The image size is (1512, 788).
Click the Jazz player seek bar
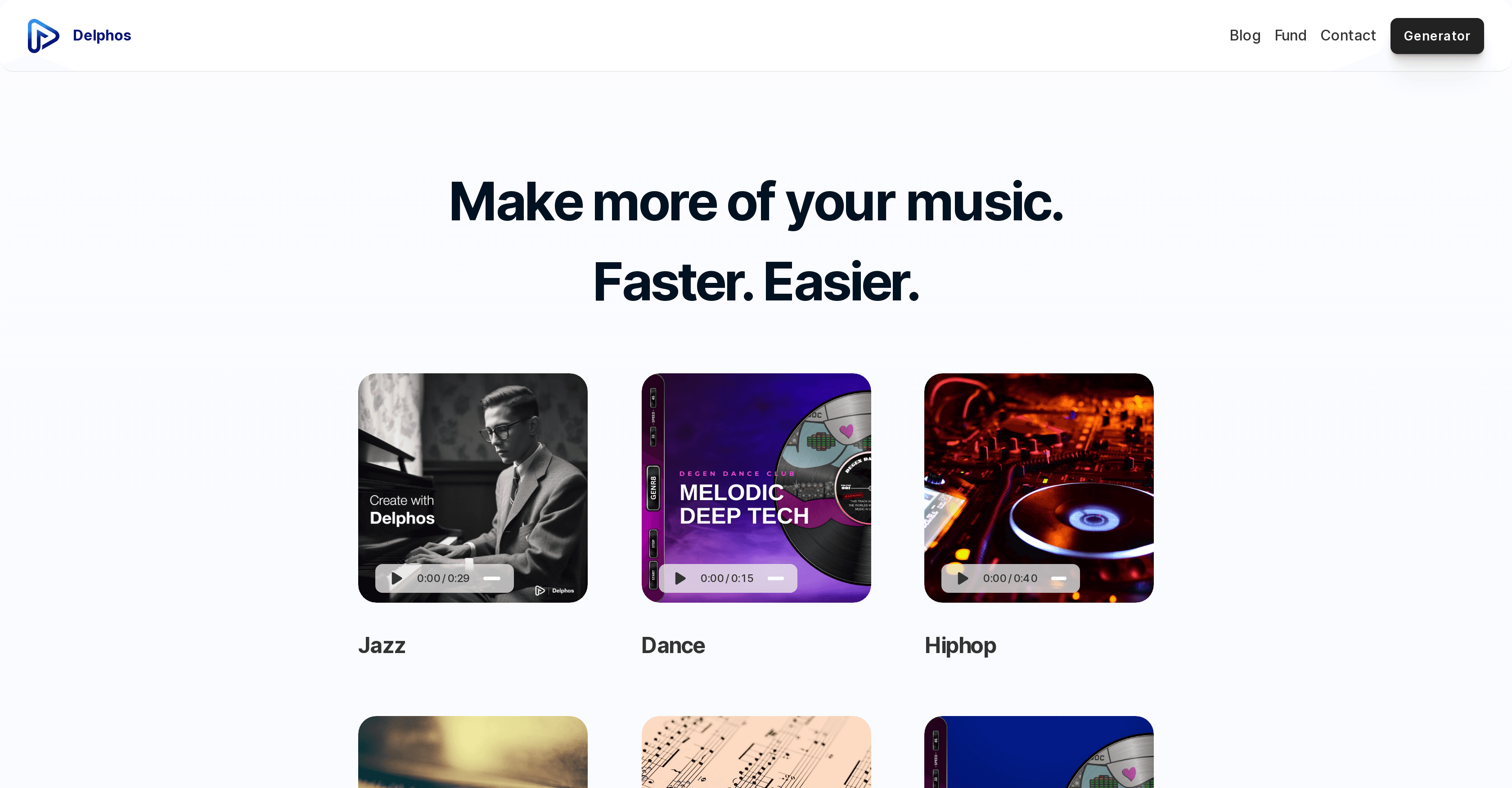coord(492,578)
